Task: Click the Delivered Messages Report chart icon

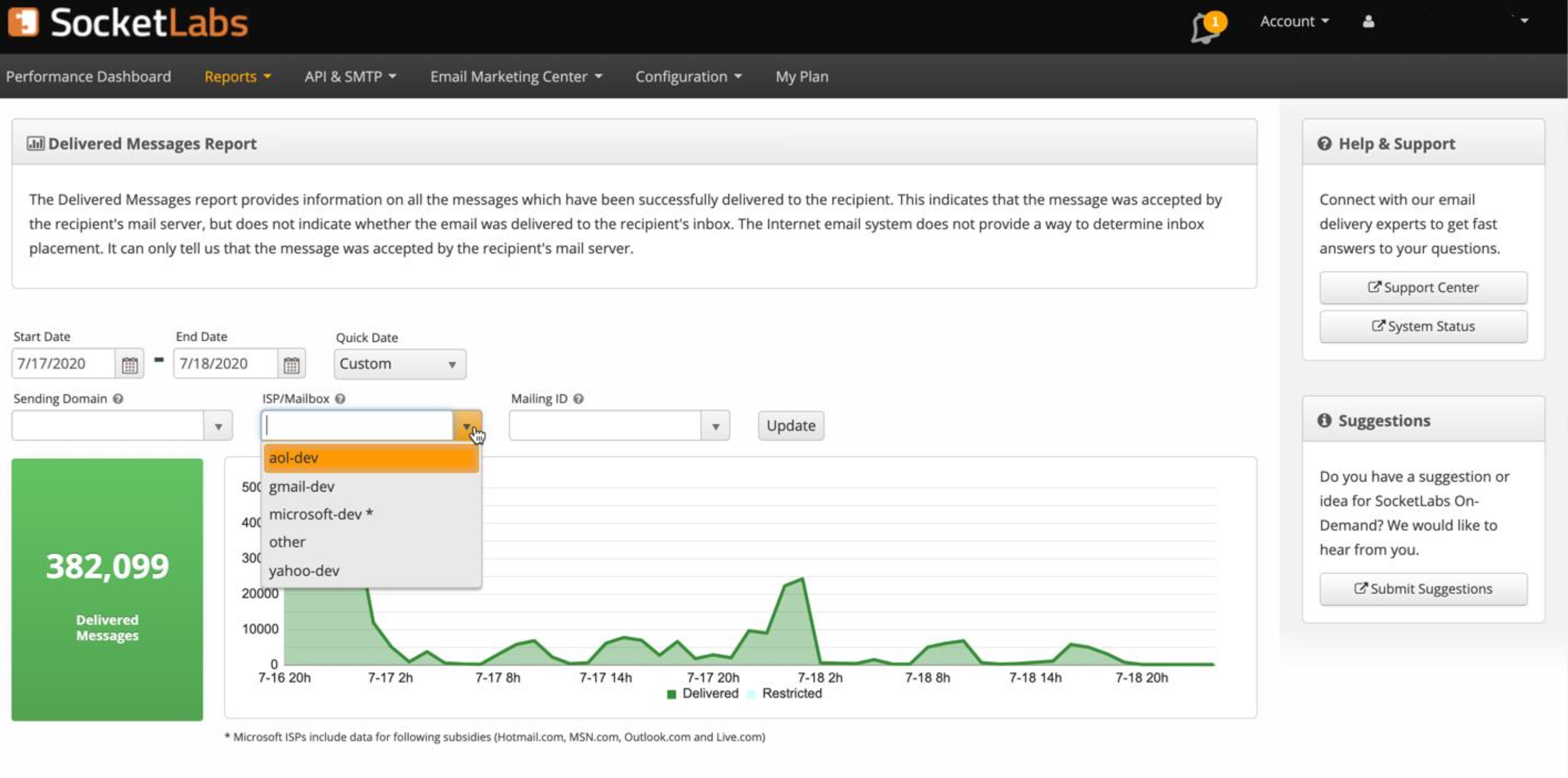Action: [x=35, y=143]
